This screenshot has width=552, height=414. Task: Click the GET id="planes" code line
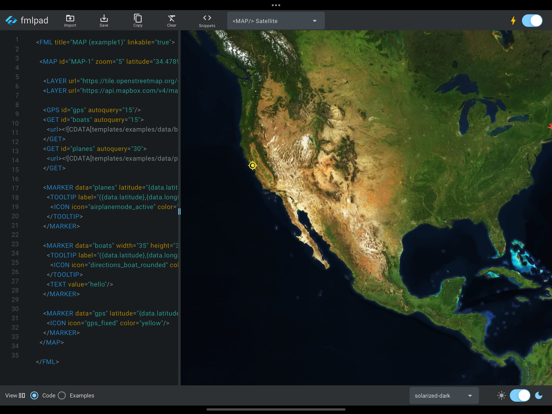point(95,149)
